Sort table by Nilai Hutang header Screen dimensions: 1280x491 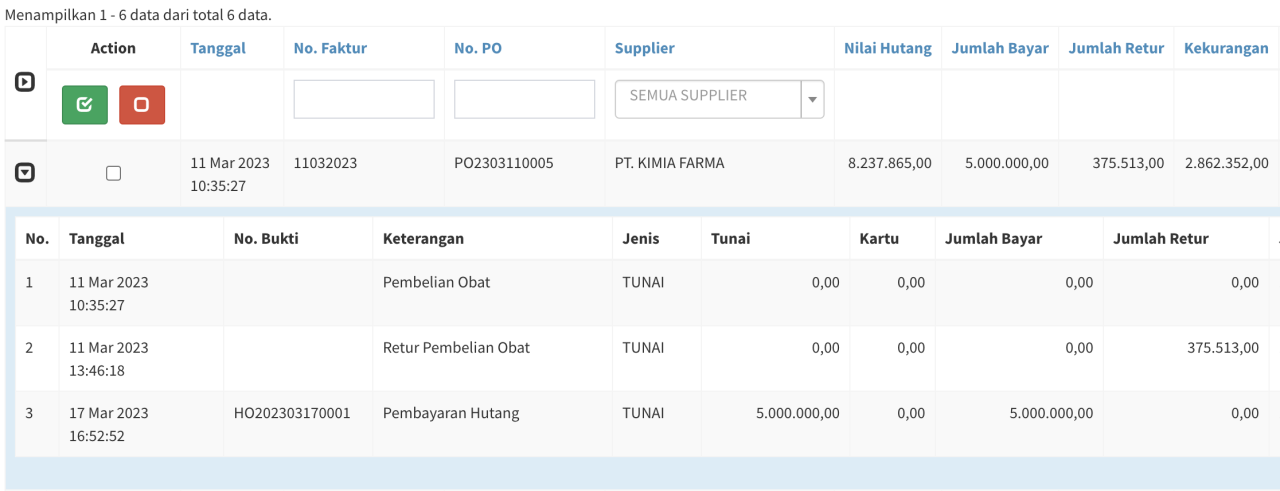(x=887, y=48)
